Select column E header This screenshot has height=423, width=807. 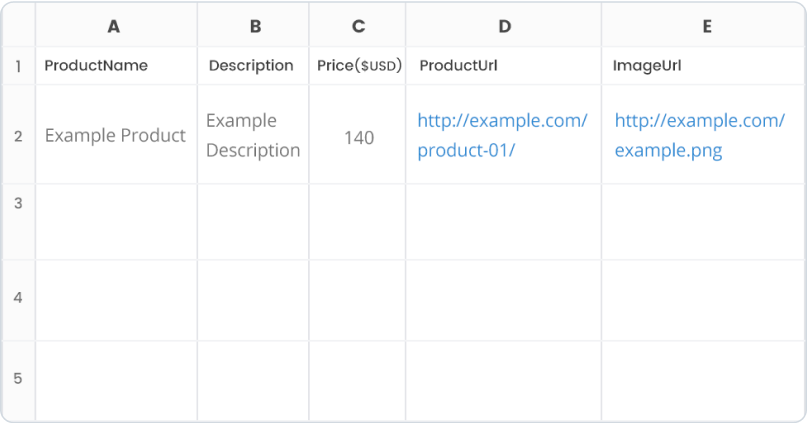(x=704, y=25)
